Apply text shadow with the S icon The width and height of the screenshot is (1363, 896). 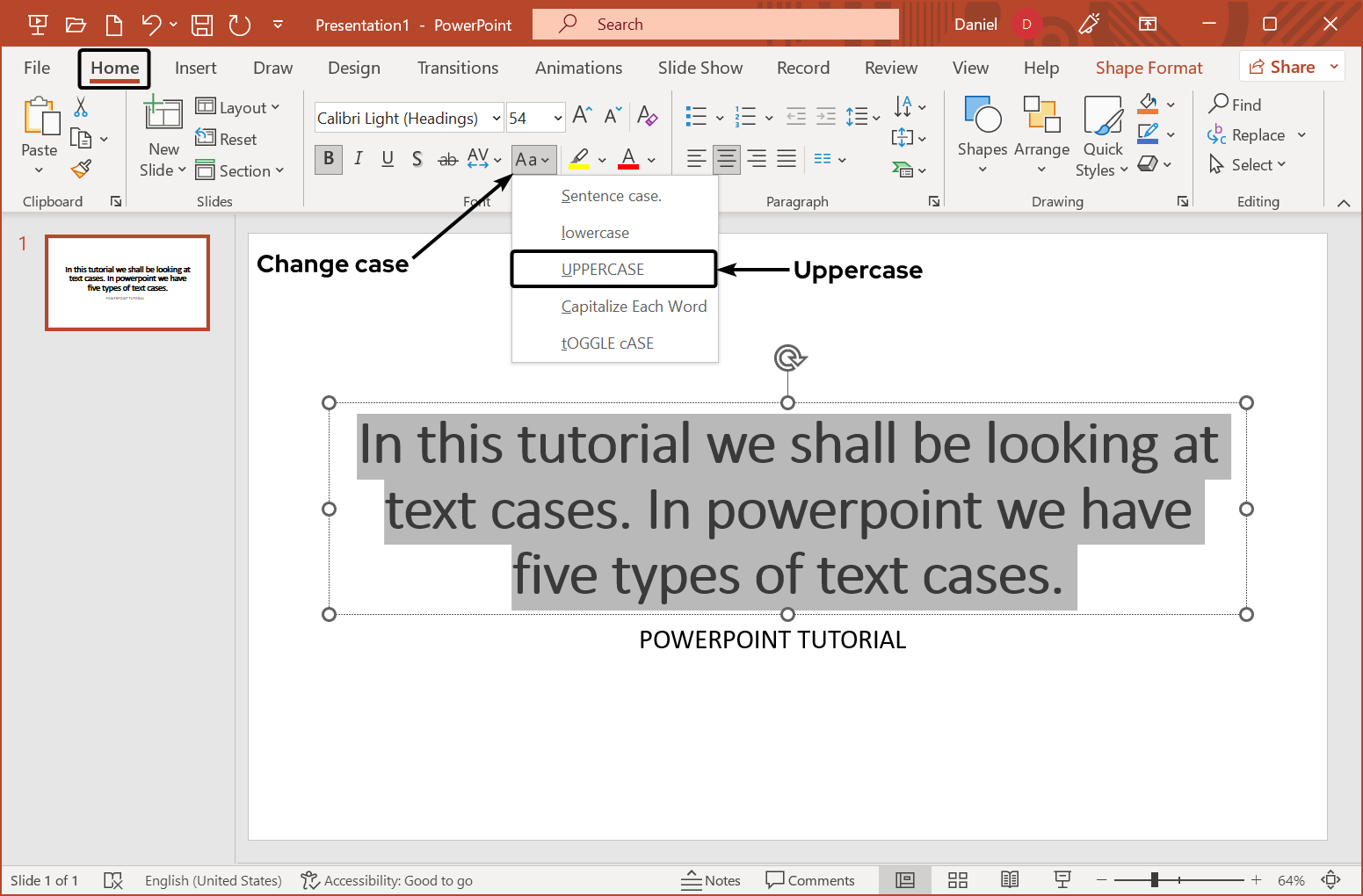coord(417,159)
